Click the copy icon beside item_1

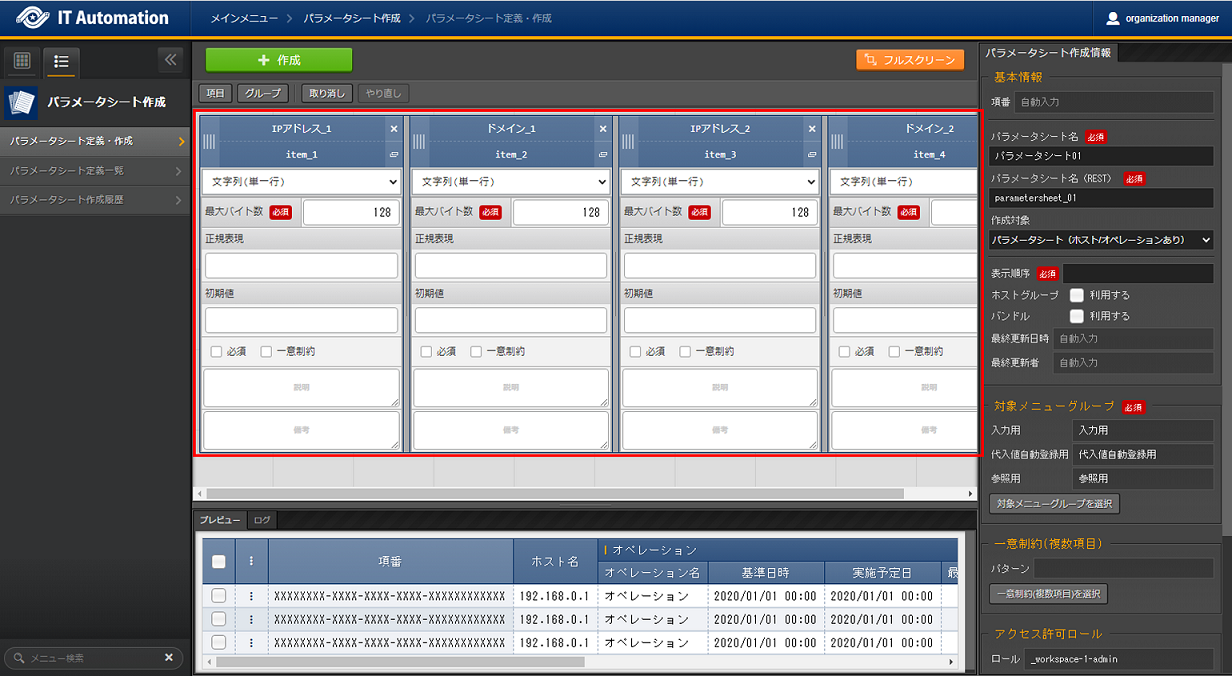[x=393, y=155]
